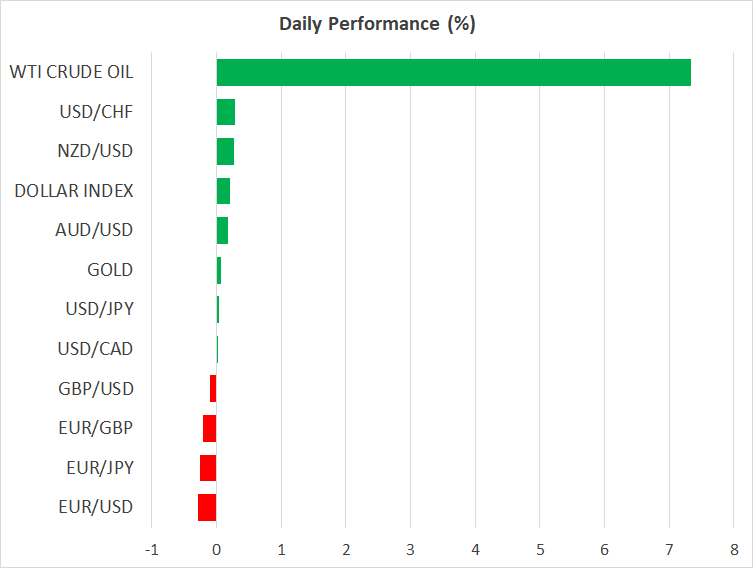Click the NZD/USD category label

click(x=95, y=151)
